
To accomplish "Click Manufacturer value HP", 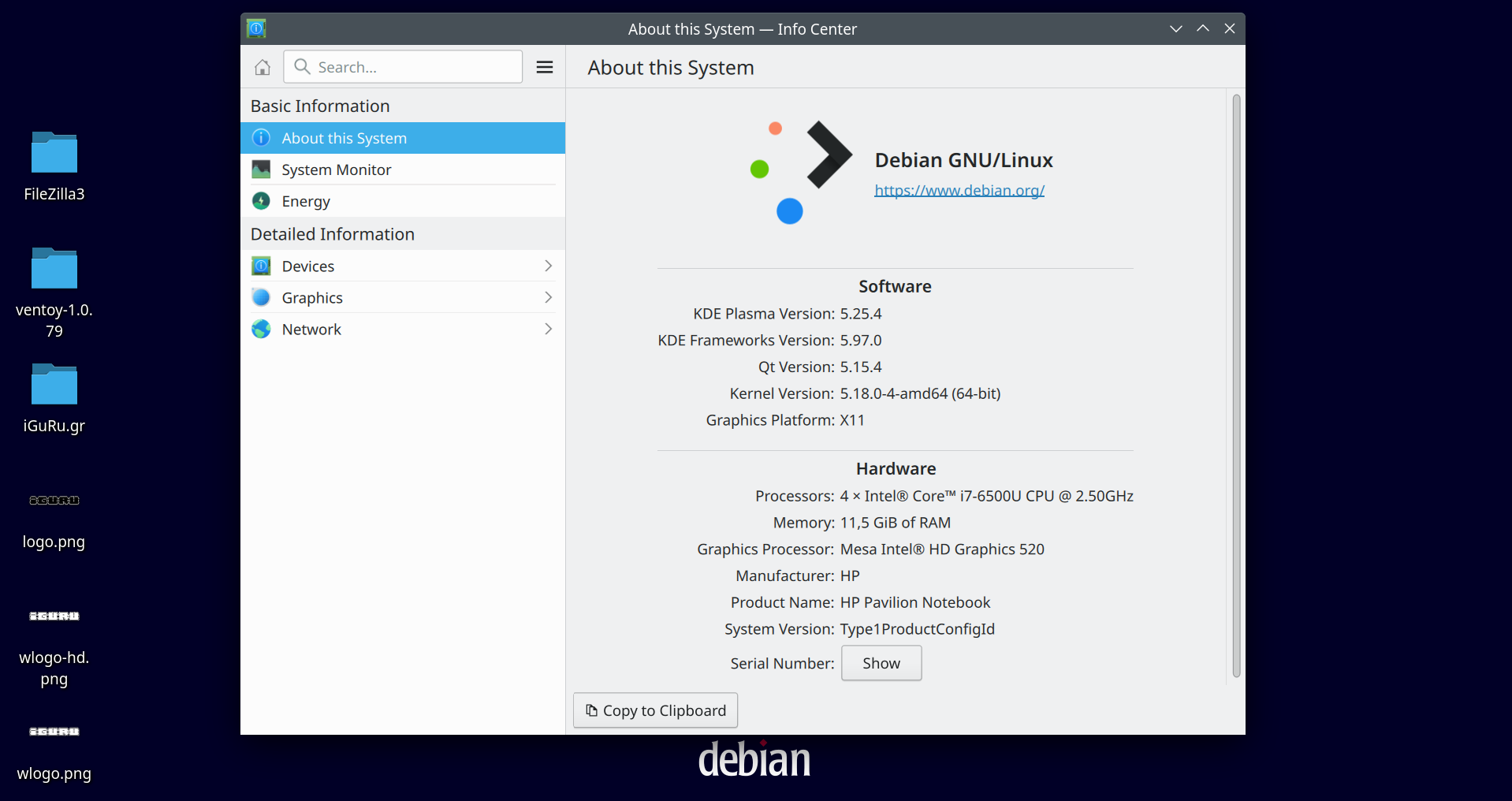I will point(850,576).
